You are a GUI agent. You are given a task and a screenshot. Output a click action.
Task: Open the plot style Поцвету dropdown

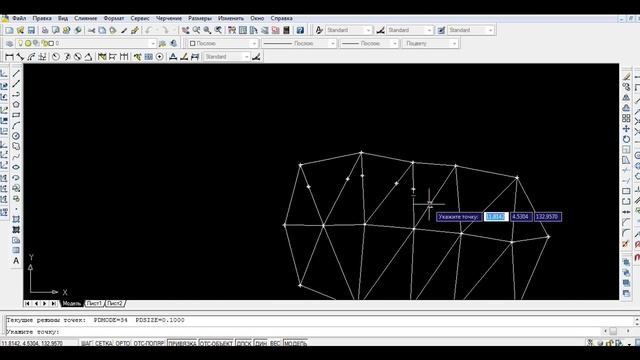(430, 43)
